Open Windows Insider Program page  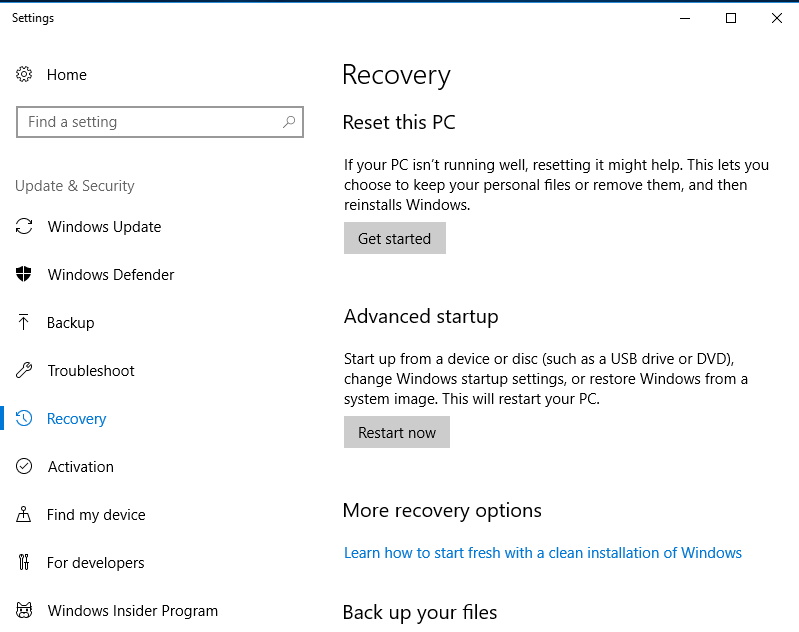pos(133,611)
